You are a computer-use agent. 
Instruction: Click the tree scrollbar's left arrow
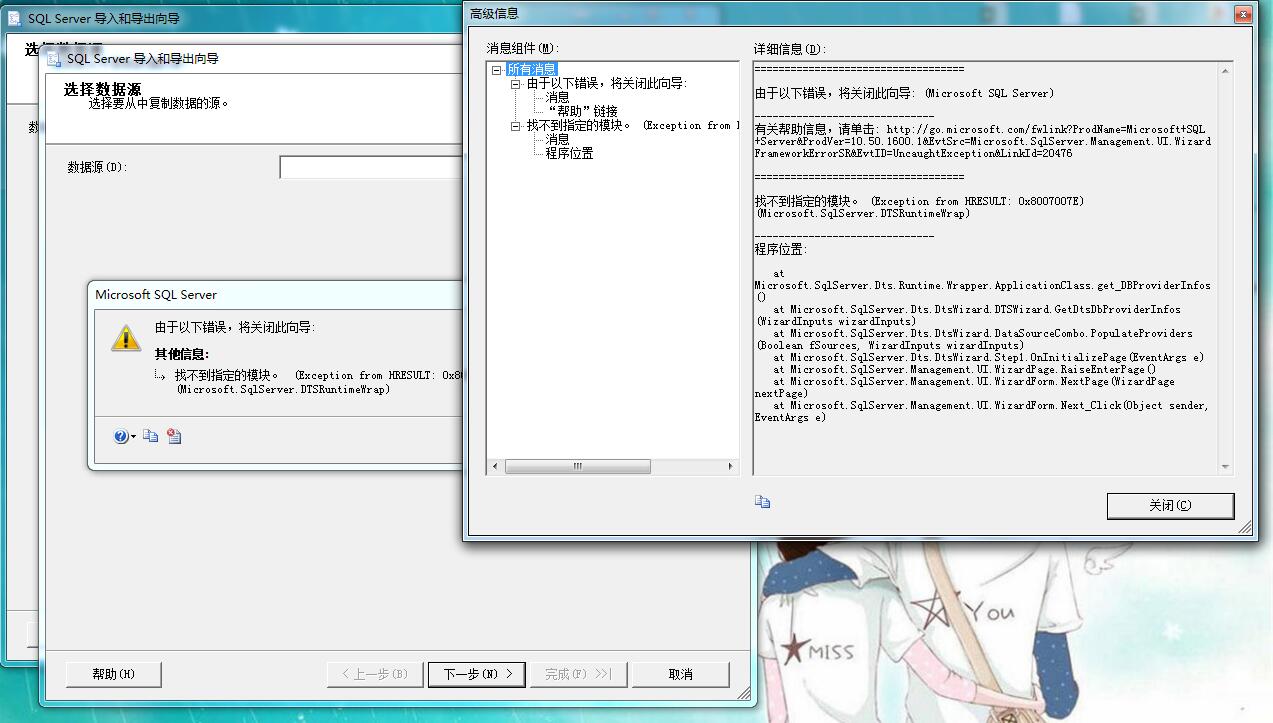(x=495, y=467)
